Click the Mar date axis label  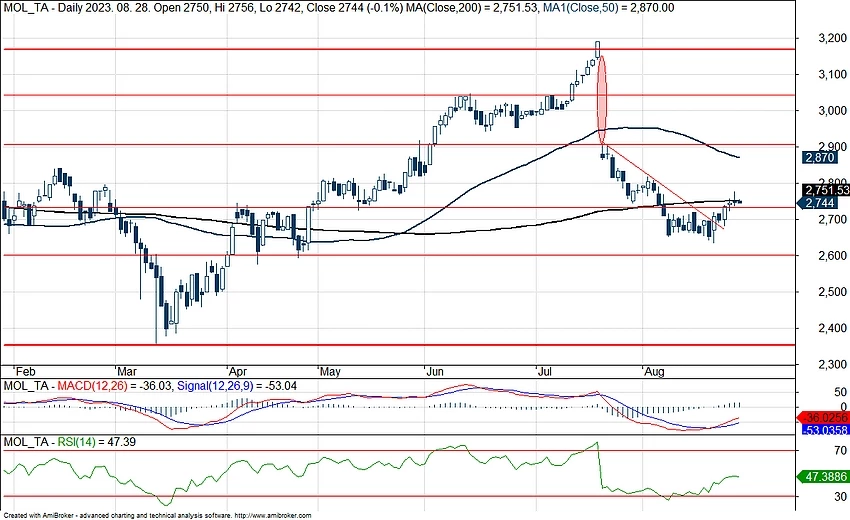point(127,372)
